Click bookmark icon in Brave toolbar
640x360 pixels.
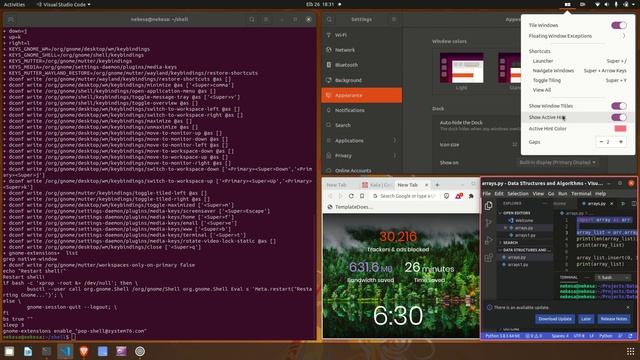[362, 196]
